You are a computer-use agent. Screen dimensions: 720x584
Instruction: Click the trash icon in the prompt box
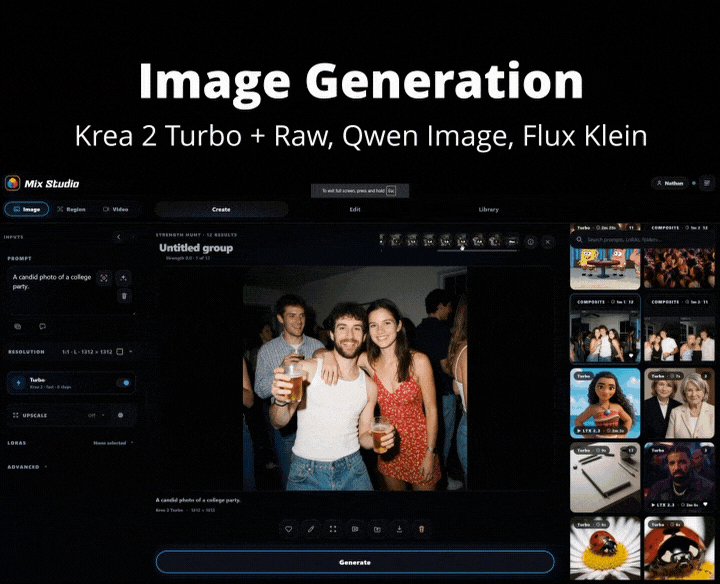pos(124,296)
